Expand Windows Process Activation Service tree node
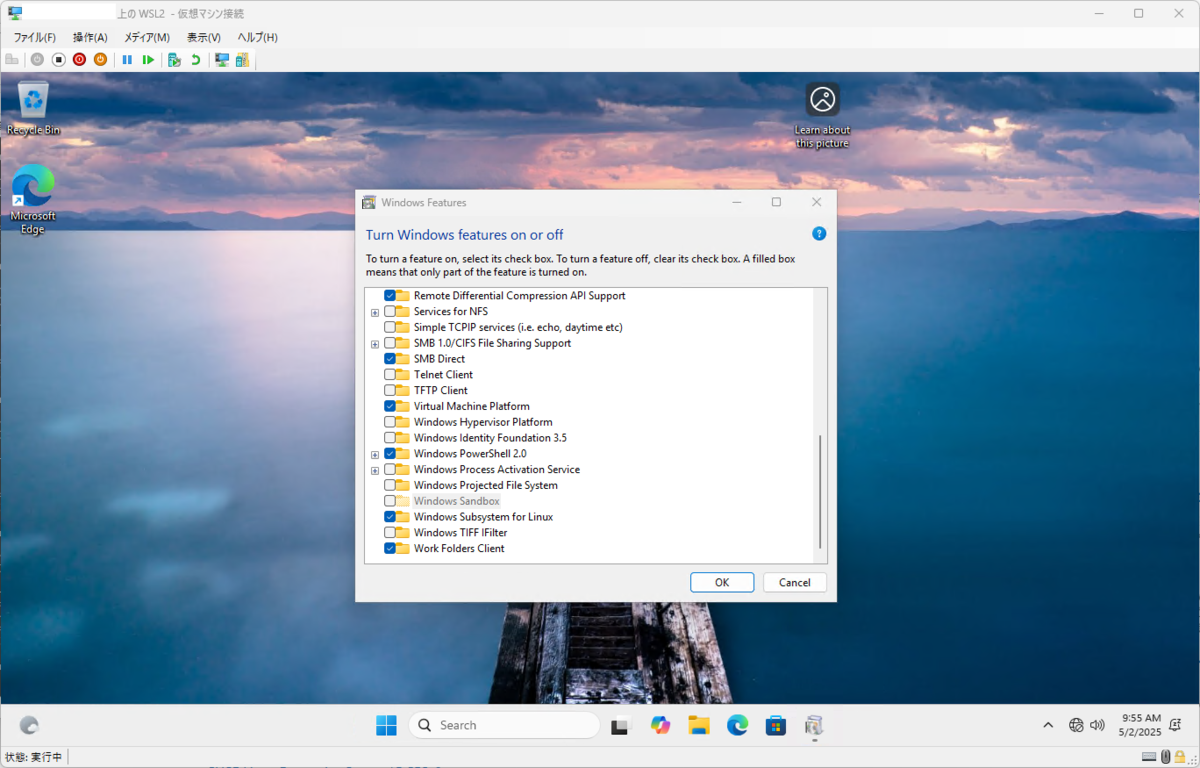The height and width of the screenshot is (768, 1200). click(375, 470)
